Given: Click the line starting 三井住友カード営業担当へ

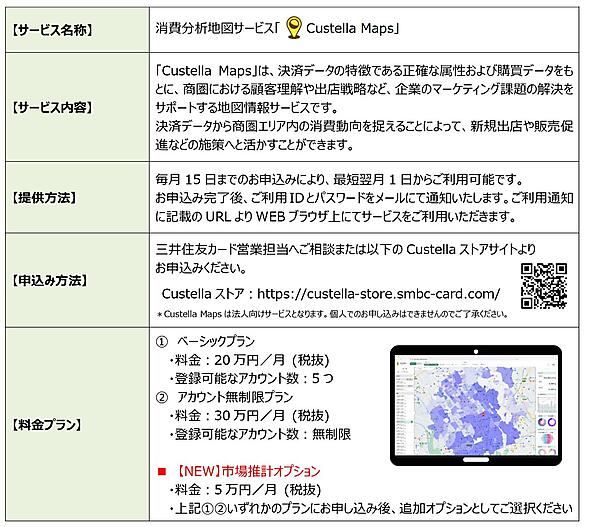Looking at the screenshot, I should pos(346,250).
